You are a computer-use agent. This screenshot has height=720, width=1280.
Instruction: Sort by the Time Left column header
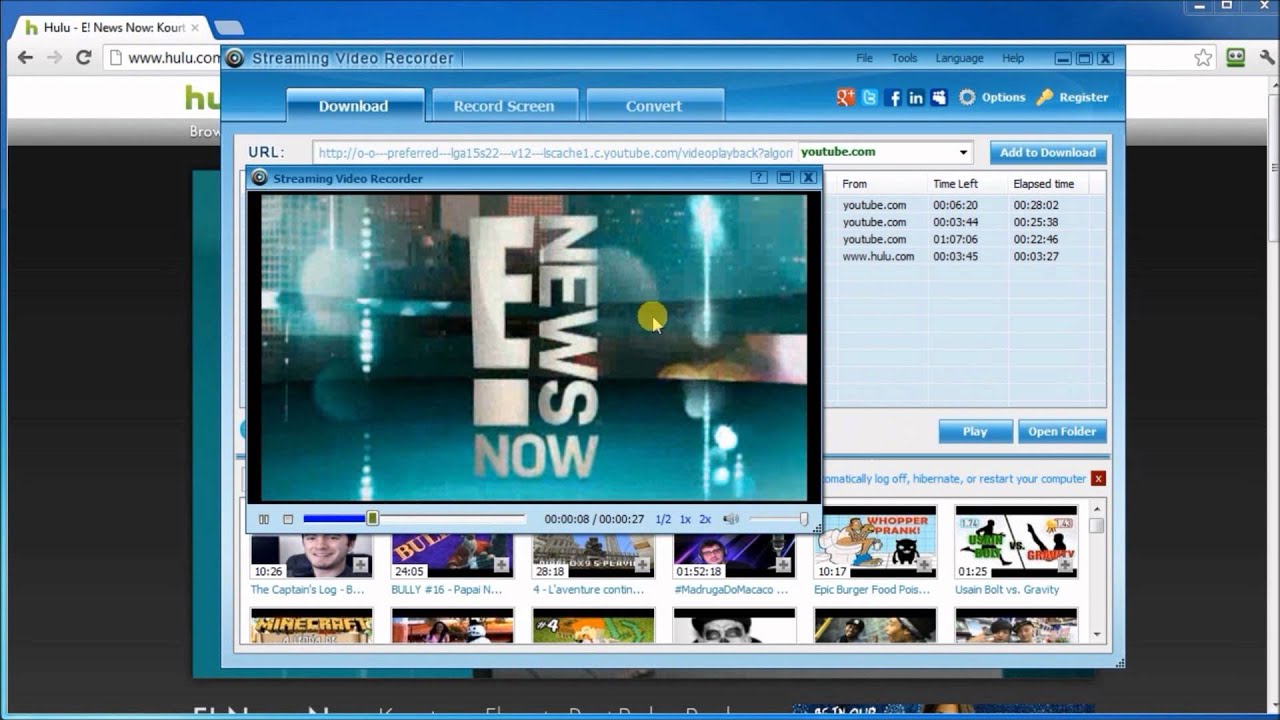point(968,184)
